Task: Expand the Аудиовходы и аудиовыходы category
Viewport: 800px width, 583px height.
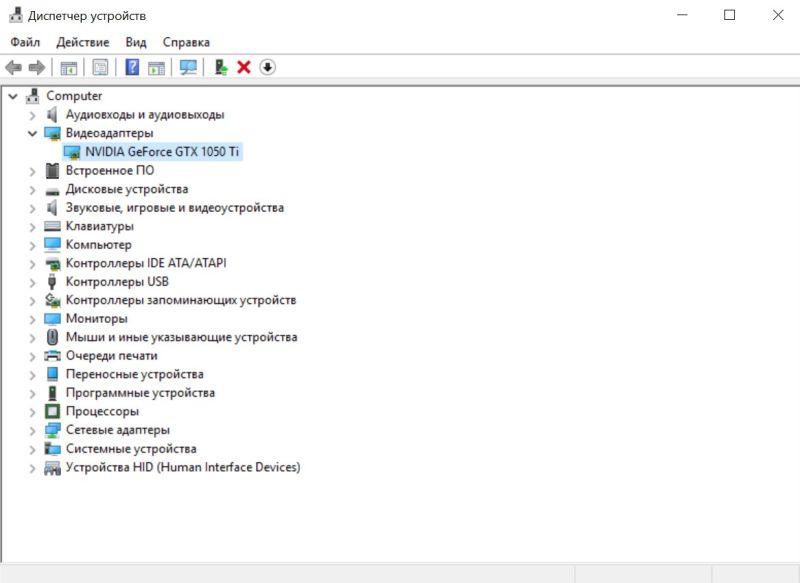Action: tap(32, 115)
